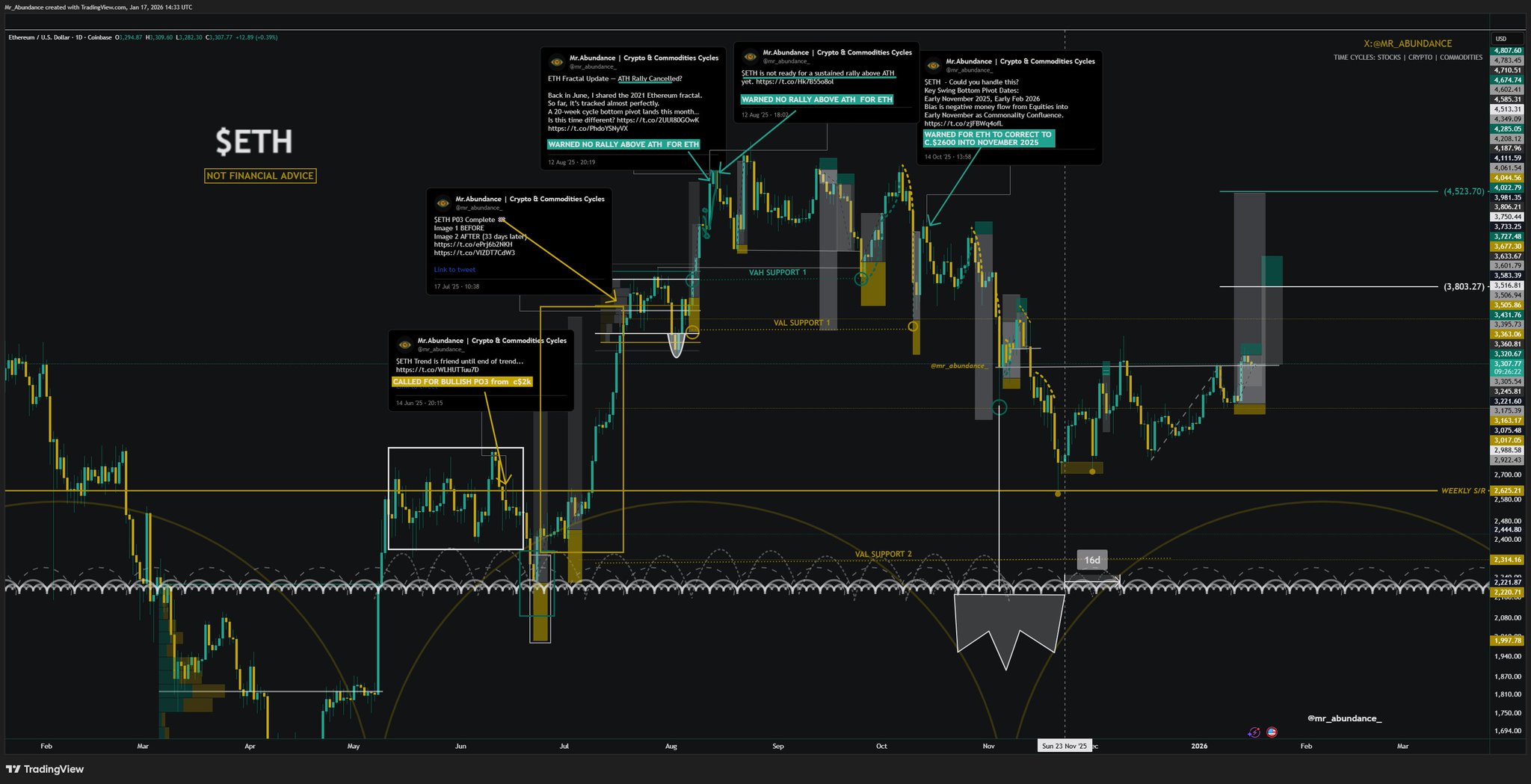1531x784 pixels.
Task: Click 'TIME CYCLES: STOCKS | CRYPTO | COMMODITIES' text
Action: pyautogui.click(x=1408, y=58)
